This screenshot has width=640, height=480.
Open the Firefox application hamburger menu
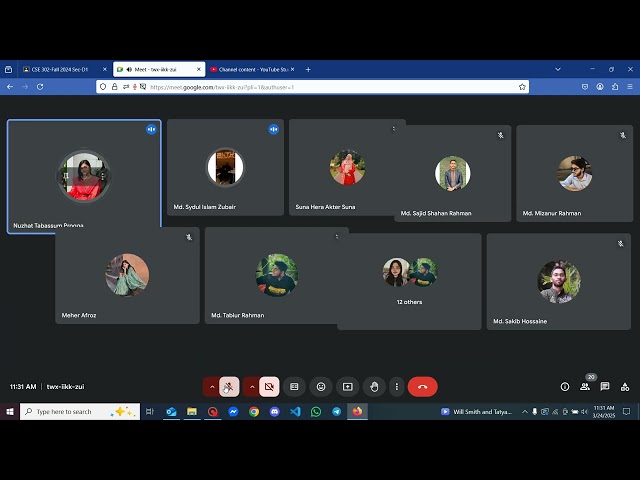point(630,87)
